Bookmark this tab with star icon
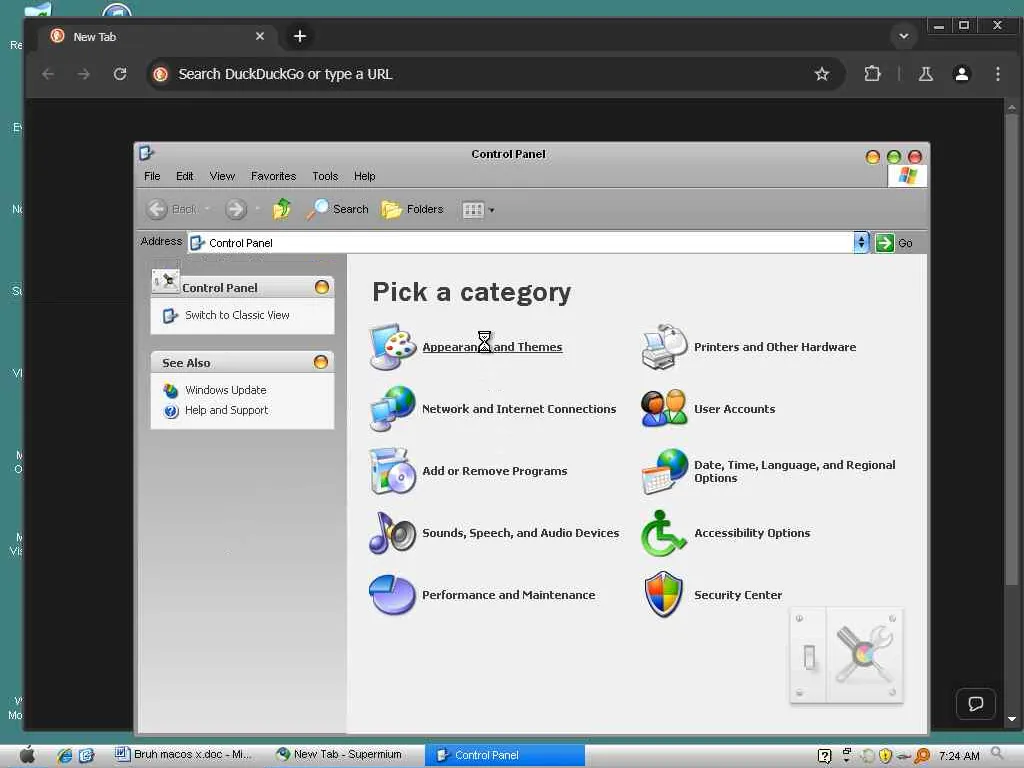The image size is (1024, 768). [x=822, y=74]
